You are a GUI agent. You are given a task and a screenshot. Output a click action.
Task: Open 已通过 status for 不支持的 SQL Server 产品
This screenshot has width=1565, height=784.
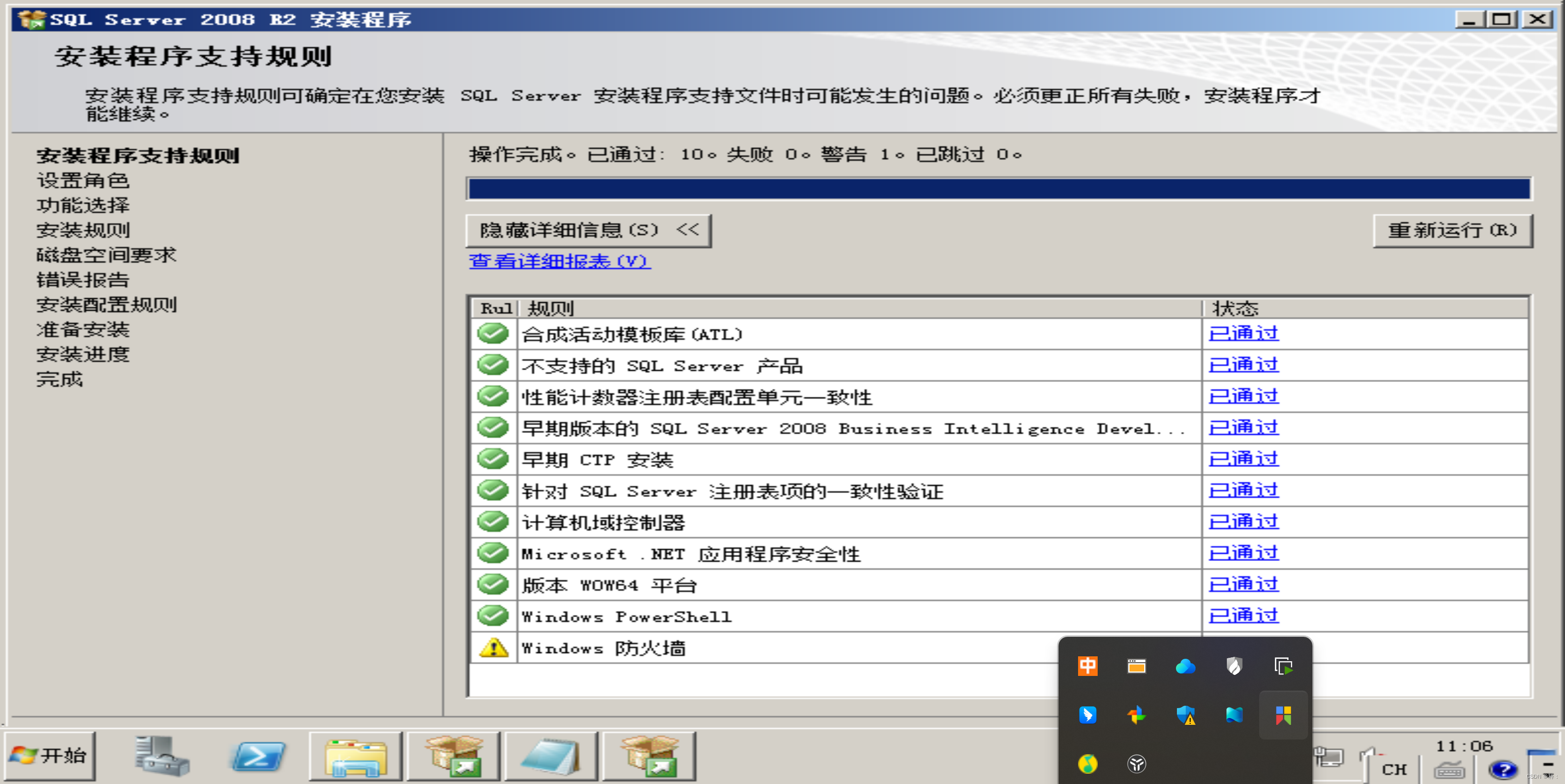coord(1243,365)
